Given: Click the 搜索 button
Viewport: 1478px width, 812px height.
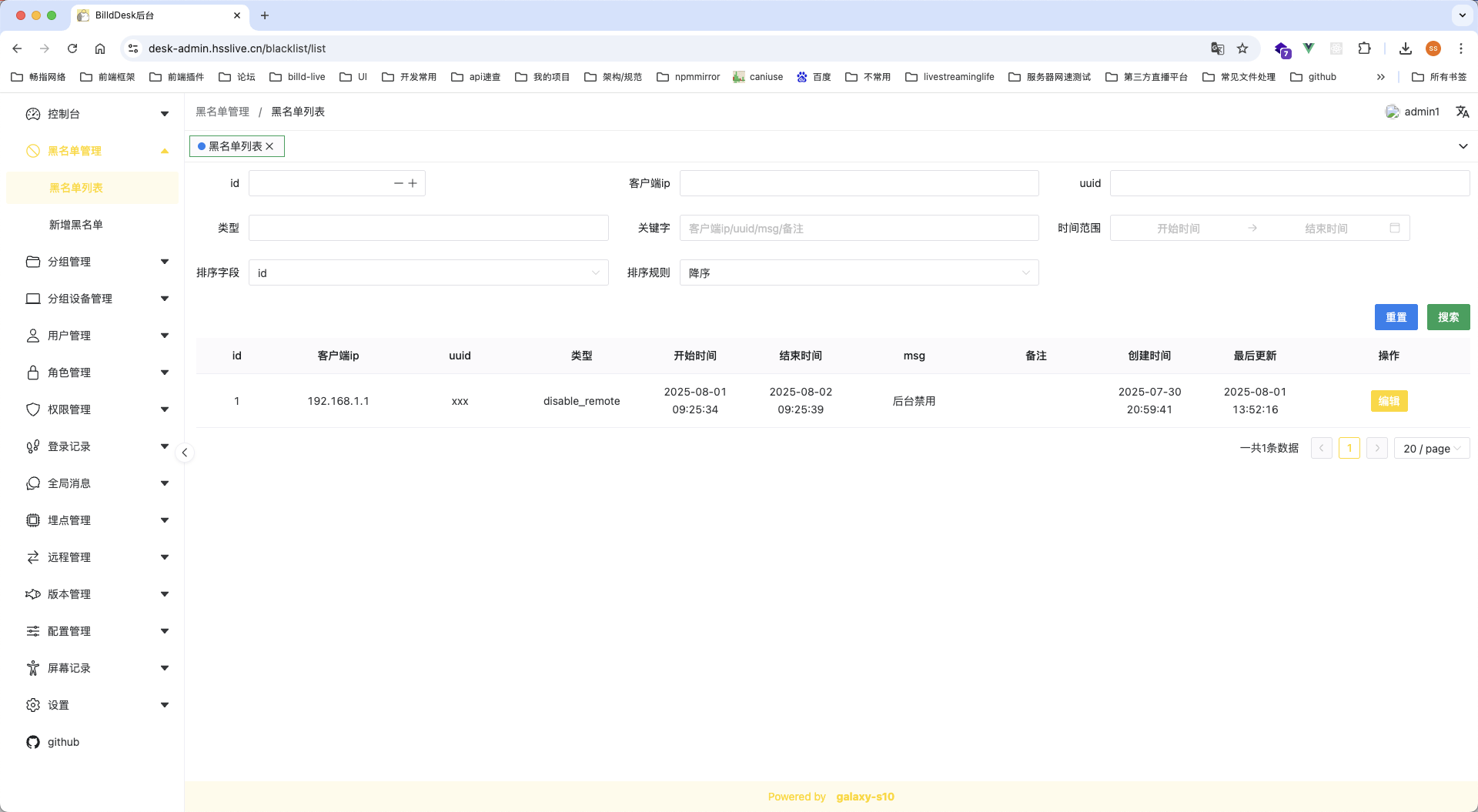Looking at the screenshot, I should (x=1449, y=317).
